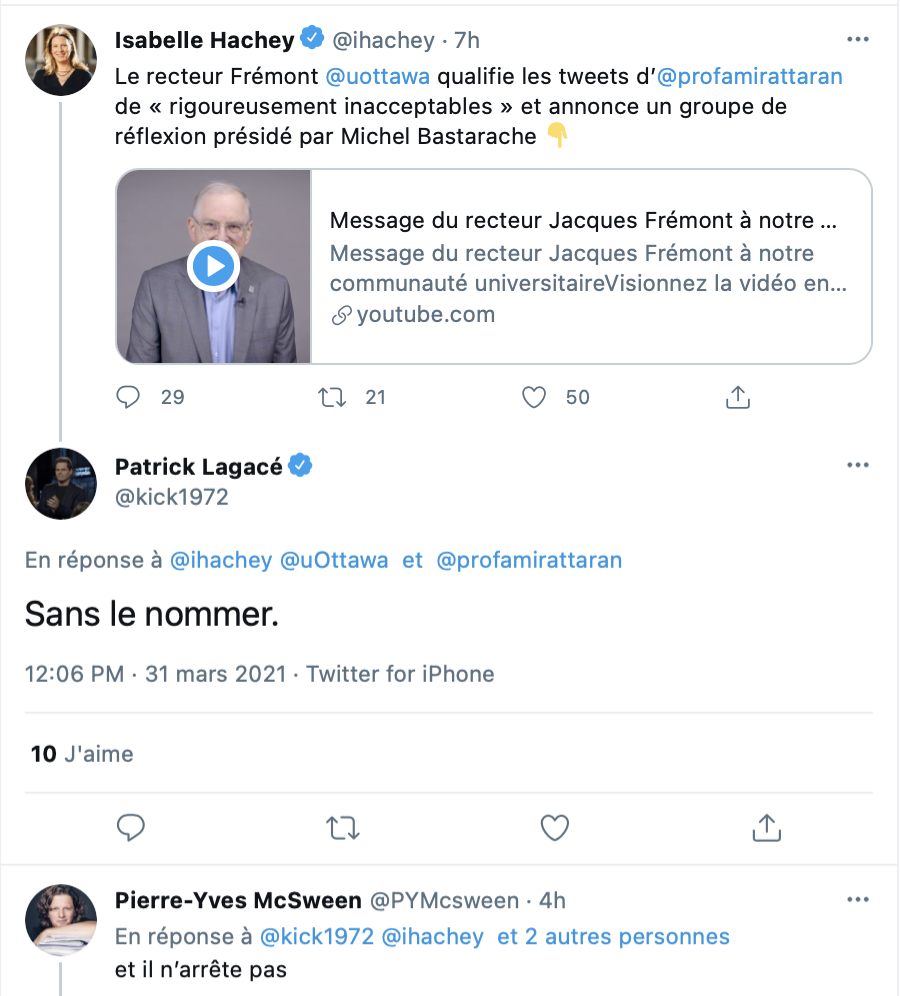
Task: Play the Jacques Frémont video message
Action: pyautogui.click(x=213, y=266)
